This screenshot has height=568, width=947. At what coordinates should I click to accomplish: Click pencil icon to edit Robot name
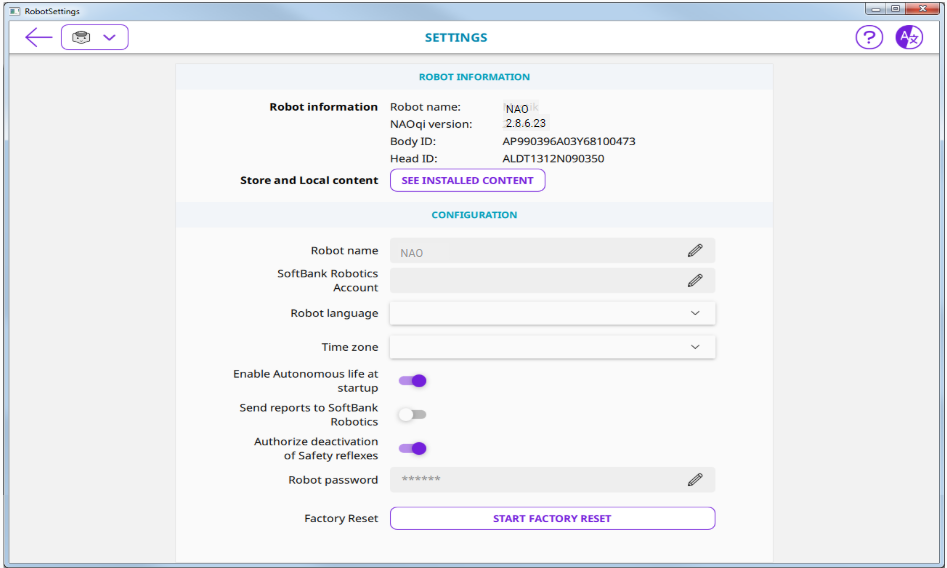pos(695,251)
